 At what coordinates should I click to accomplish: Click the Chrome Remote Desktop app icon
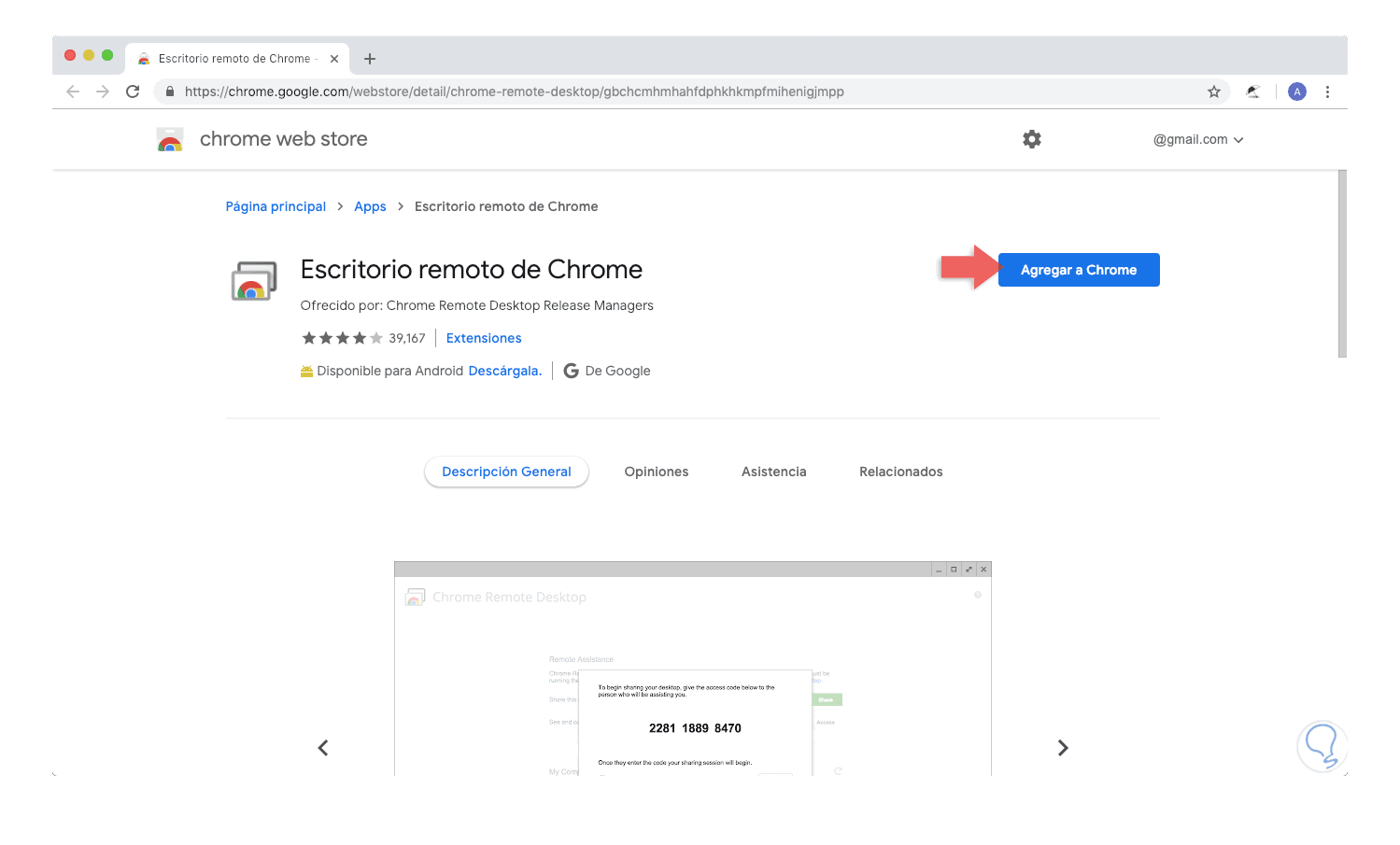pos(254,281)
